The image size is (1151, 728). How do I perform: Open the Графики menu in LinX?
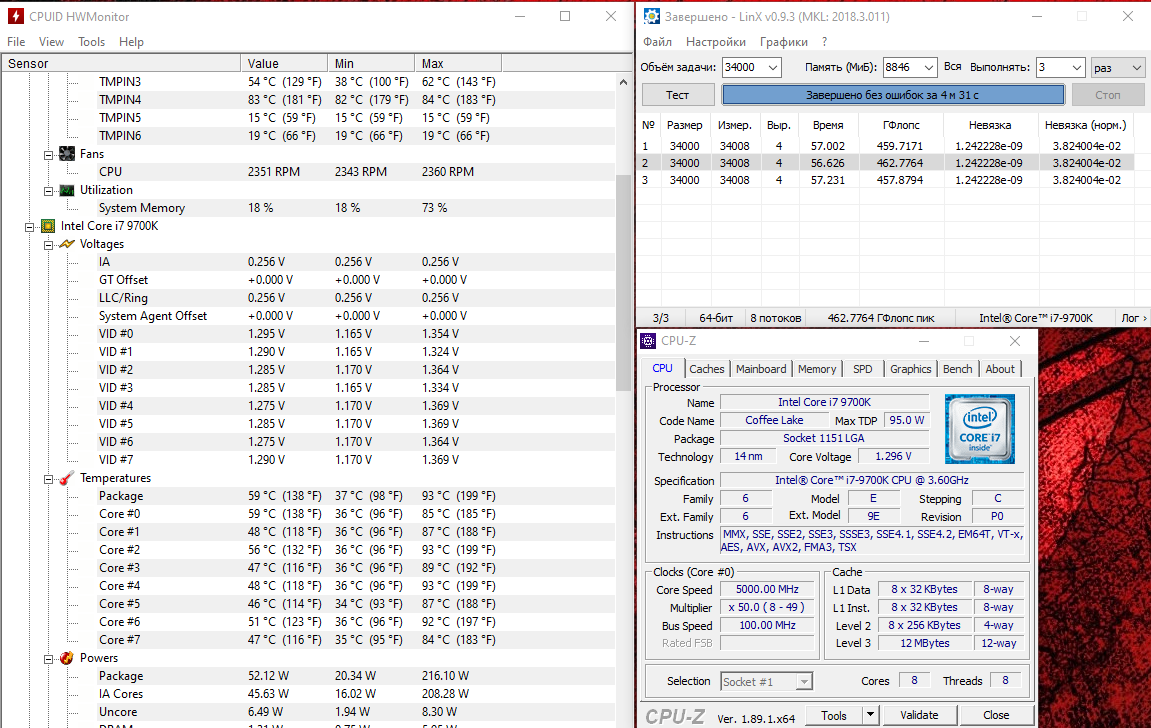pos(784,42)
